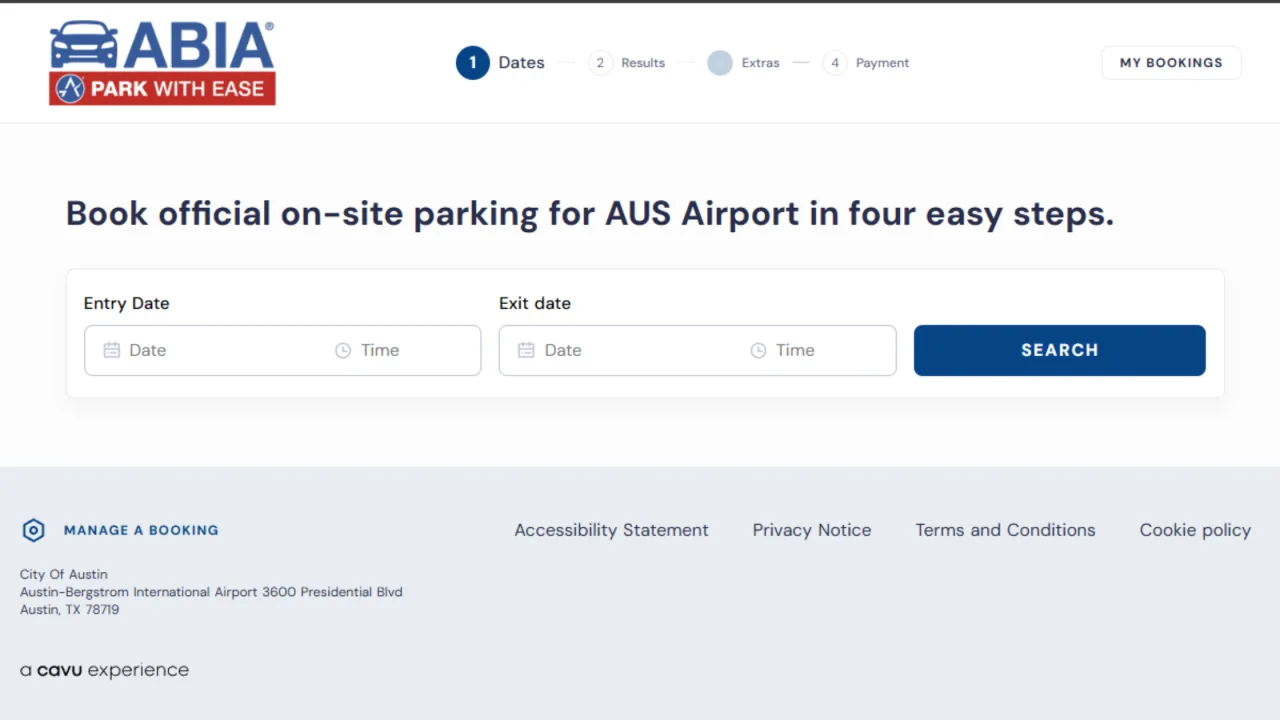This screenshot has height=720, width=1280.
Task: Open the Accessibility Statement link
Action: pyautogui.click(x=612, y=530)
